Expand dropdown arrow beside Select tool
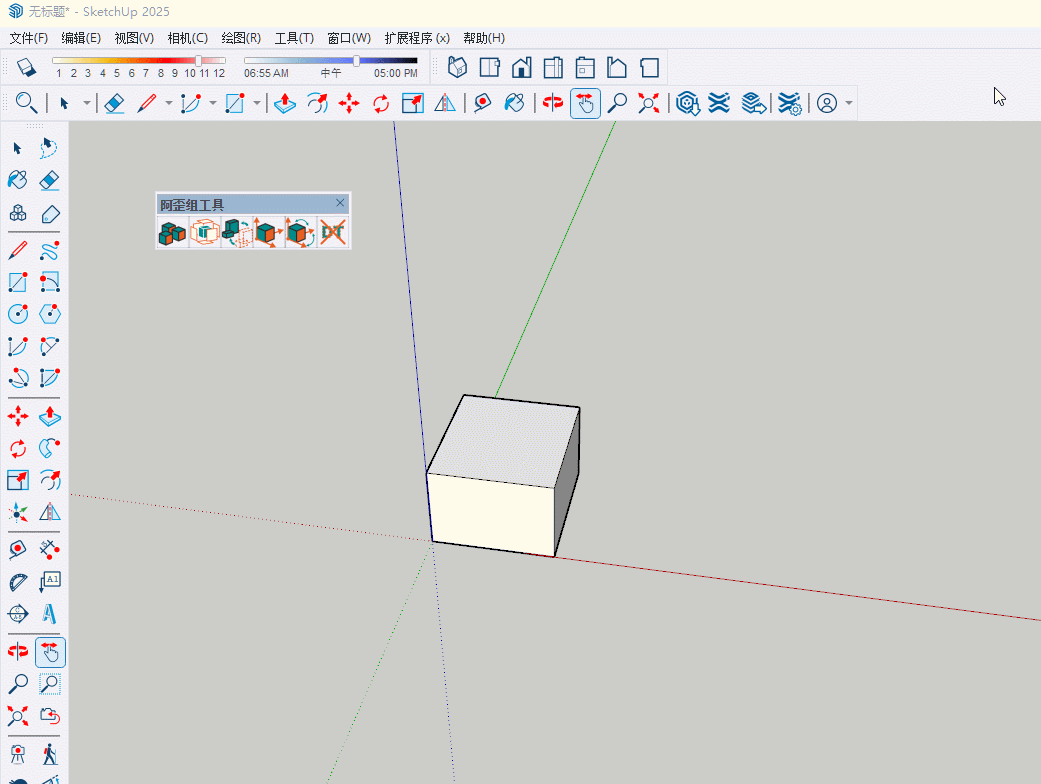The width and height of the screenshot is (1041, 784). [x=87, y=103]
